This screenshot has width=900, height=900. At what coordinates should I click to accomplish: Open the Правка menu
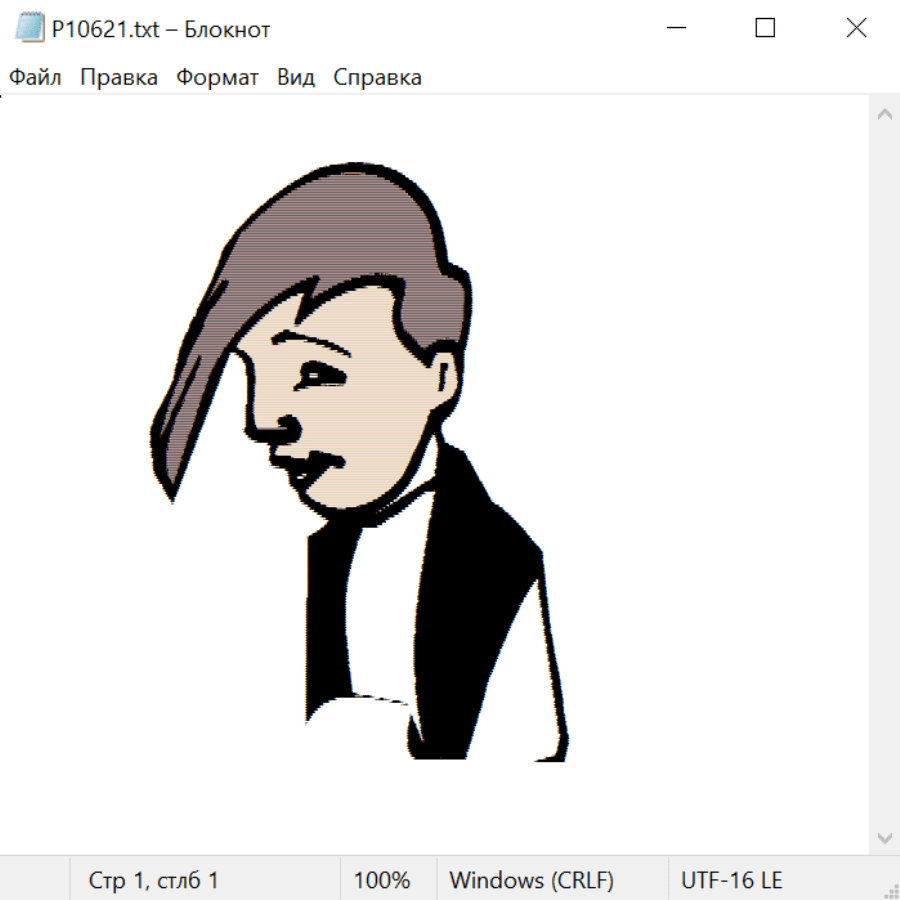[x=118, y=77]
